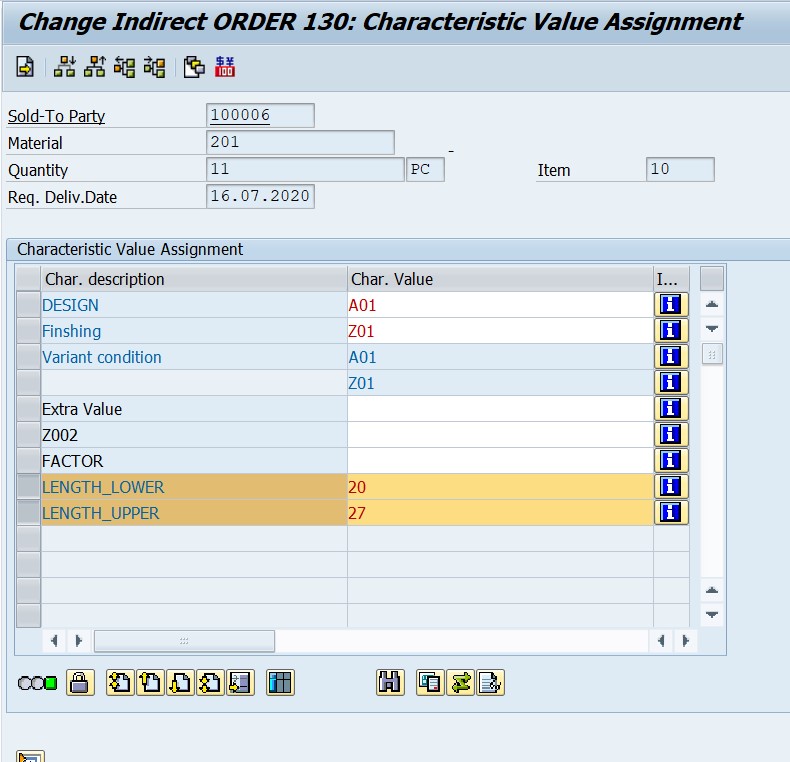Click info icon for LENGTH_UPPER row
790x762 pixels.
[671, 513]
